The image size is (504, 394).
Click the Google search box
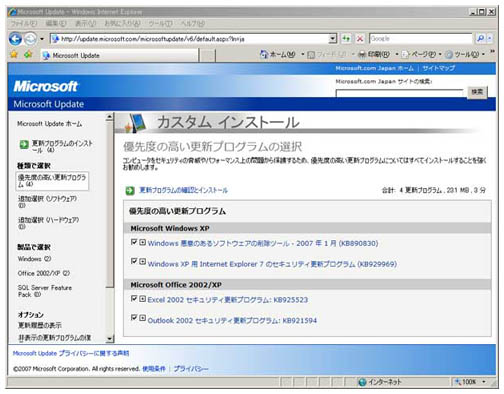(421, 39)
